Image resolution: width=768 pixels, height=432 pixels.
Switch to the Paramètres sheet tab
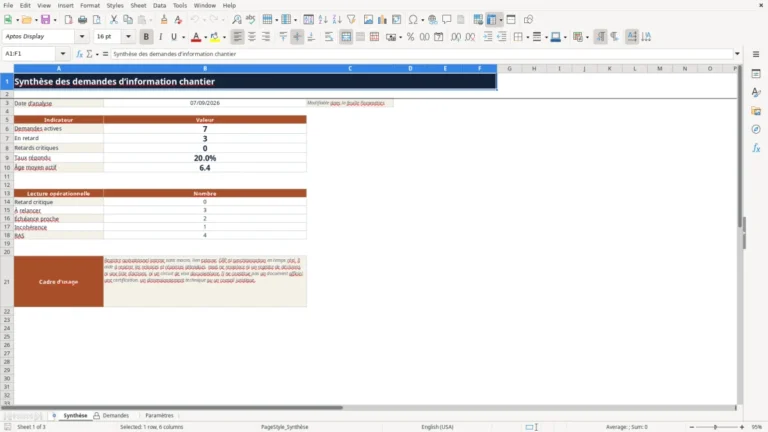click(x=159, y=415)
